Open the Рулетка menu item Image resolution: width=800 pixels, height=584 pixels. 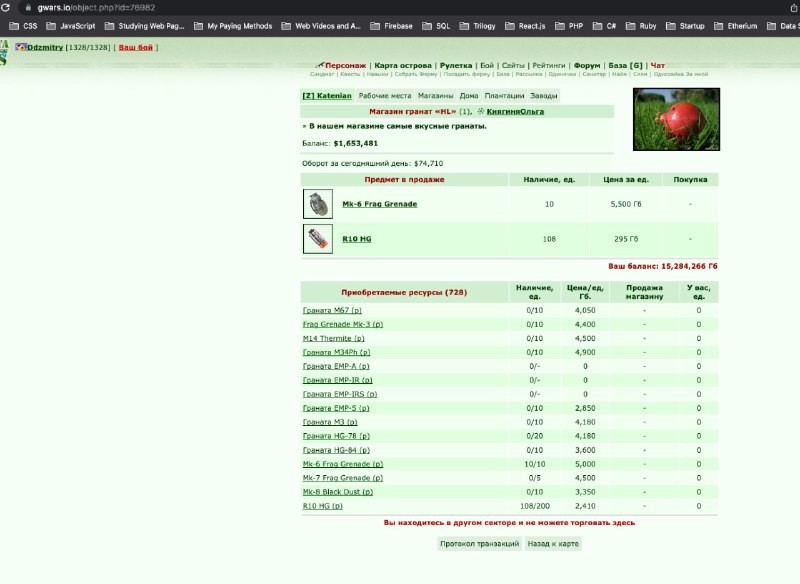click(456, 65)
